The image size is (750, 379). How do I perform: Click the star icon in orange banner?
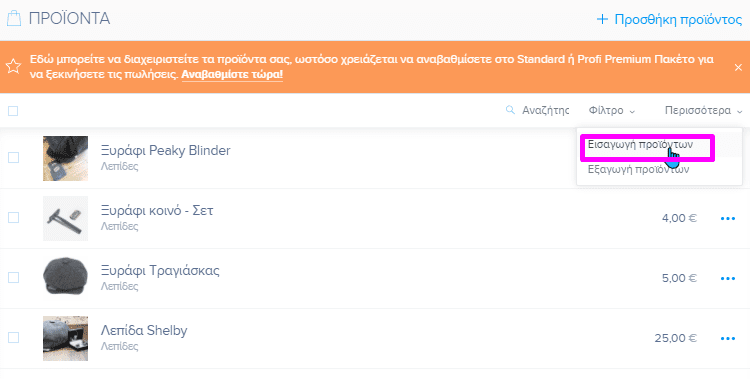[x=13, y=66]
